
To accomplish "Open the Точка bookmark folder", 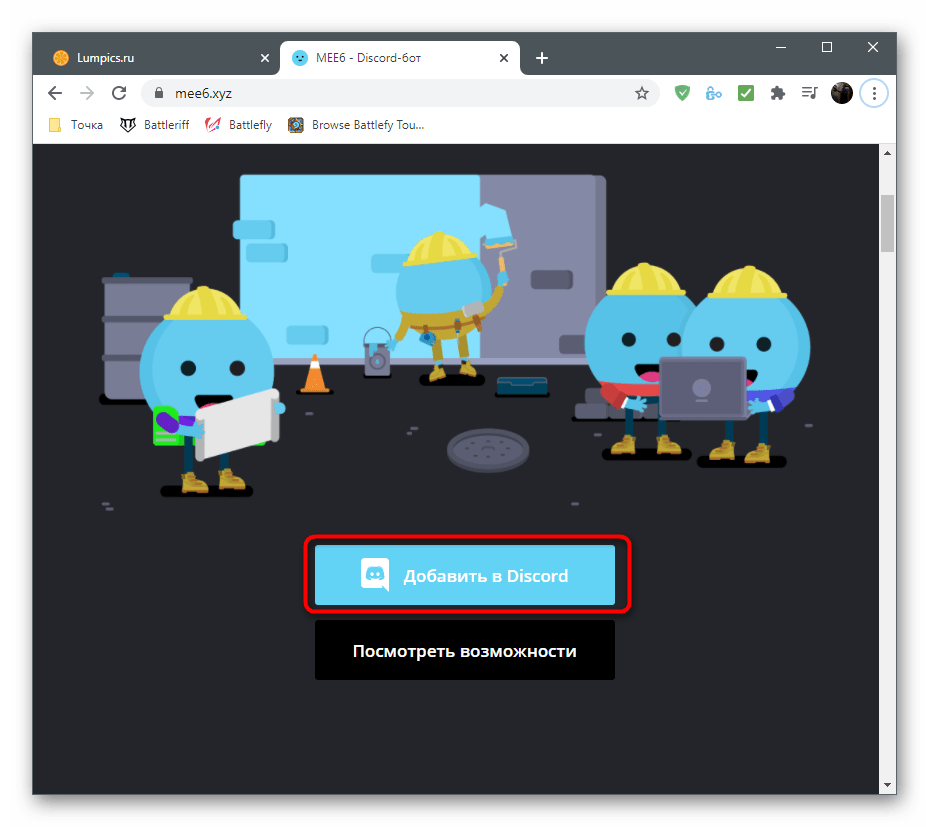I will [x=76, y=125].
